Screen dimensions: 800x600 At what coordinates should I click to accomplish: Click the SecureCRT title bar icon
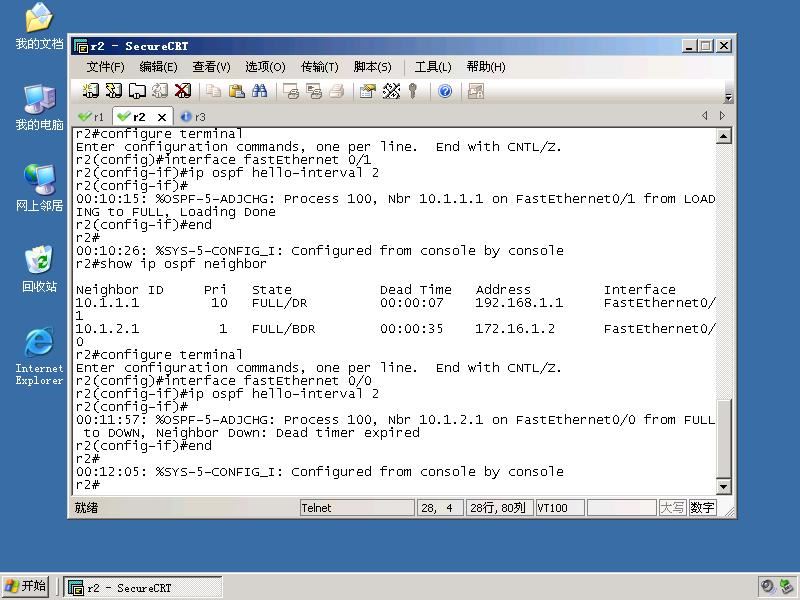click(81, 46)
